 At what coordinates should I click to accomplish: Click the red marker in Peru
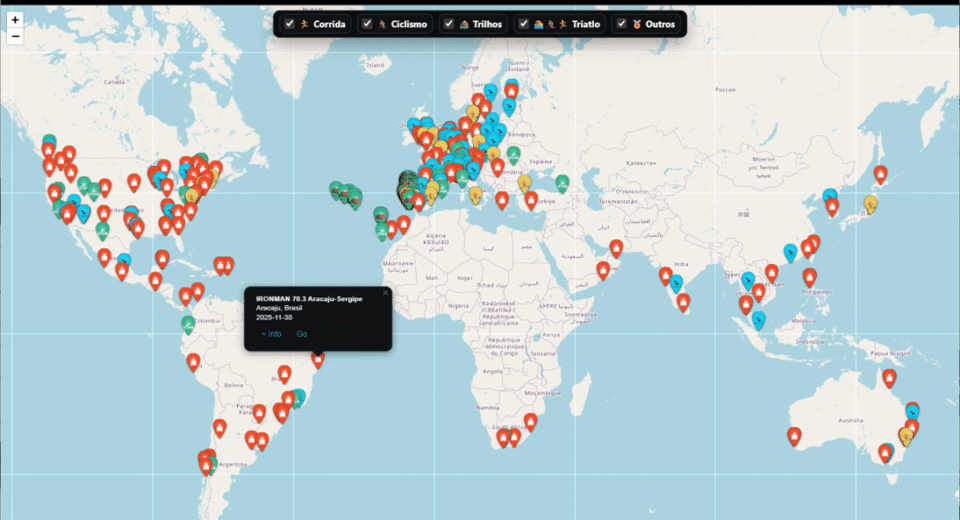193,361
